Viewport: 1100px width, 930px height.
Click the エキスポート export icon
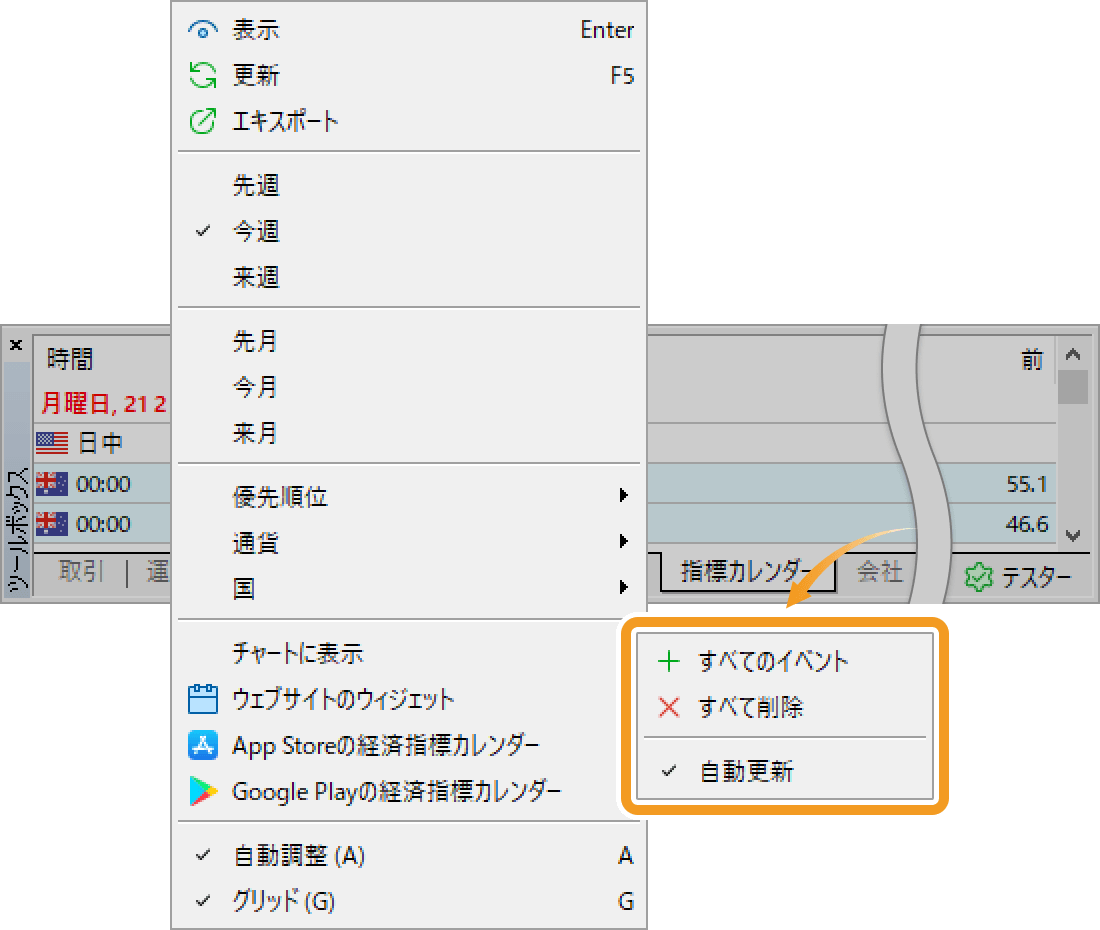[x=203, y=121]
